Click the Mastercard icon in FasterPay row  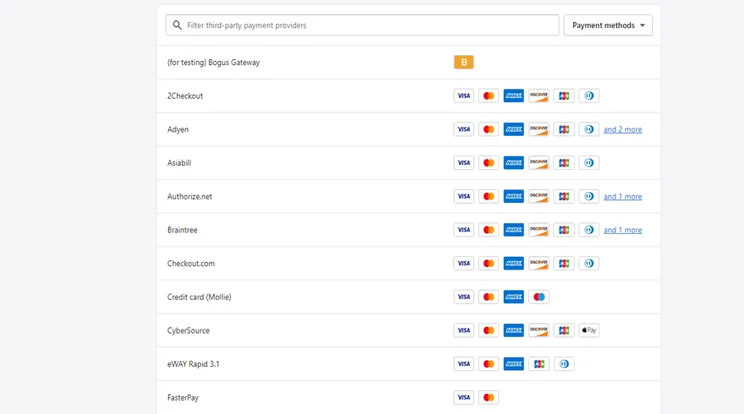click(x=489, y=397)
